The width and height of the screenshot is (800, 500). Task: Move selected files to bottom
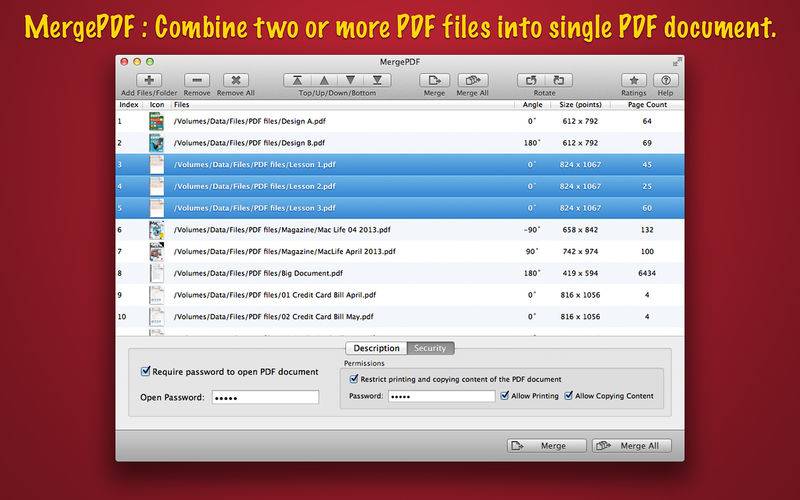(x=376, y=80)
